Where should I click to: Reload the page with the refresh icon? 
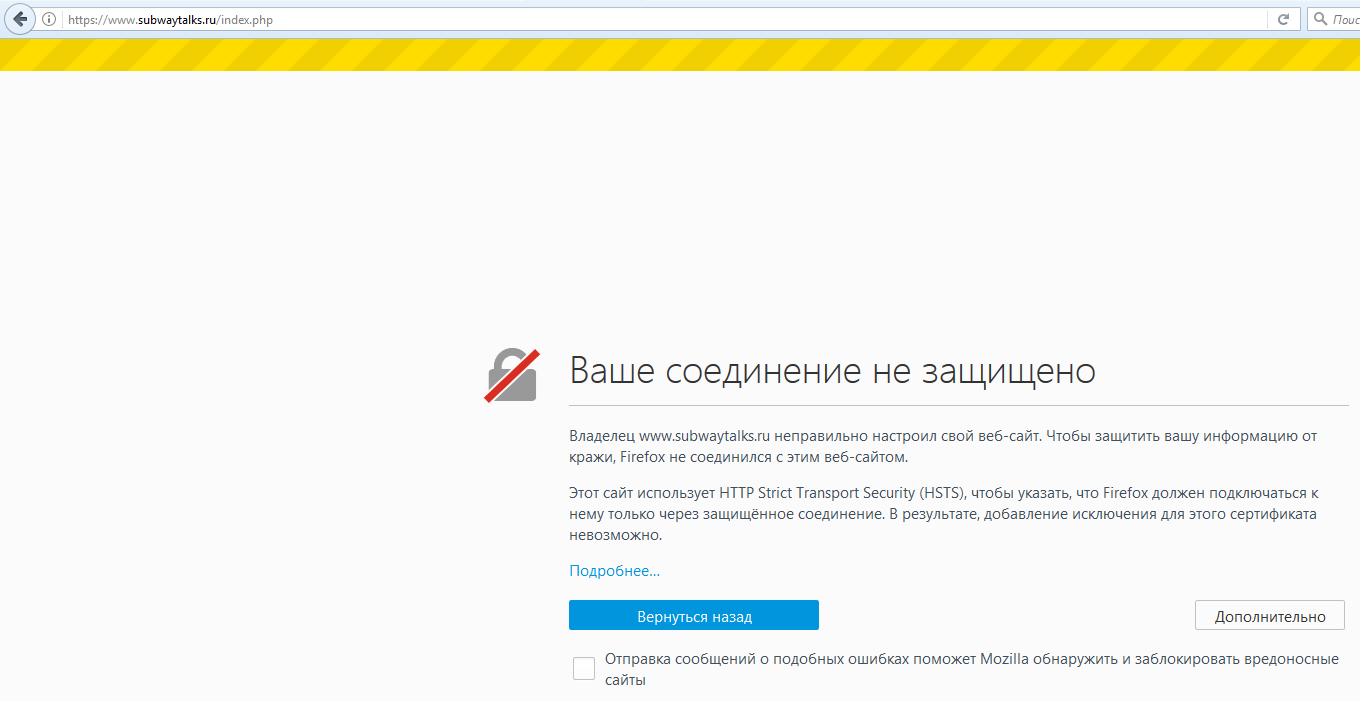[1283, 19]
